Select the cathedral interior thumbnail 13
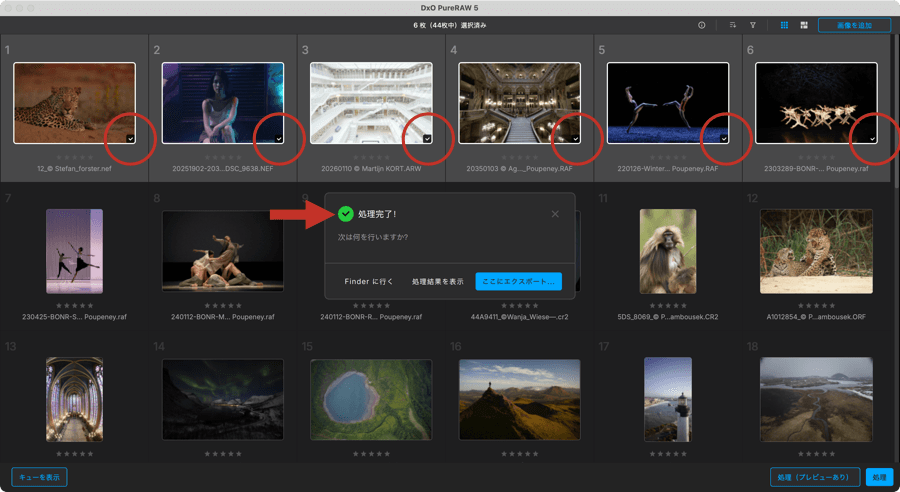Viewport: 900px width, 492px height. click(x=75, y=399)
